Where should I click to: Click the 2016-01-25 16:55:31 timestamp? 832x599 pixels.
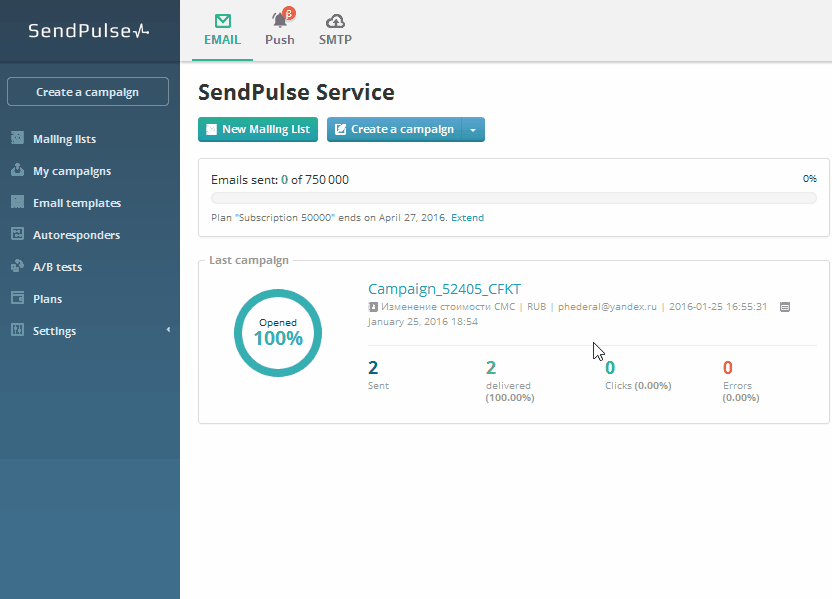tap(718, 307)
